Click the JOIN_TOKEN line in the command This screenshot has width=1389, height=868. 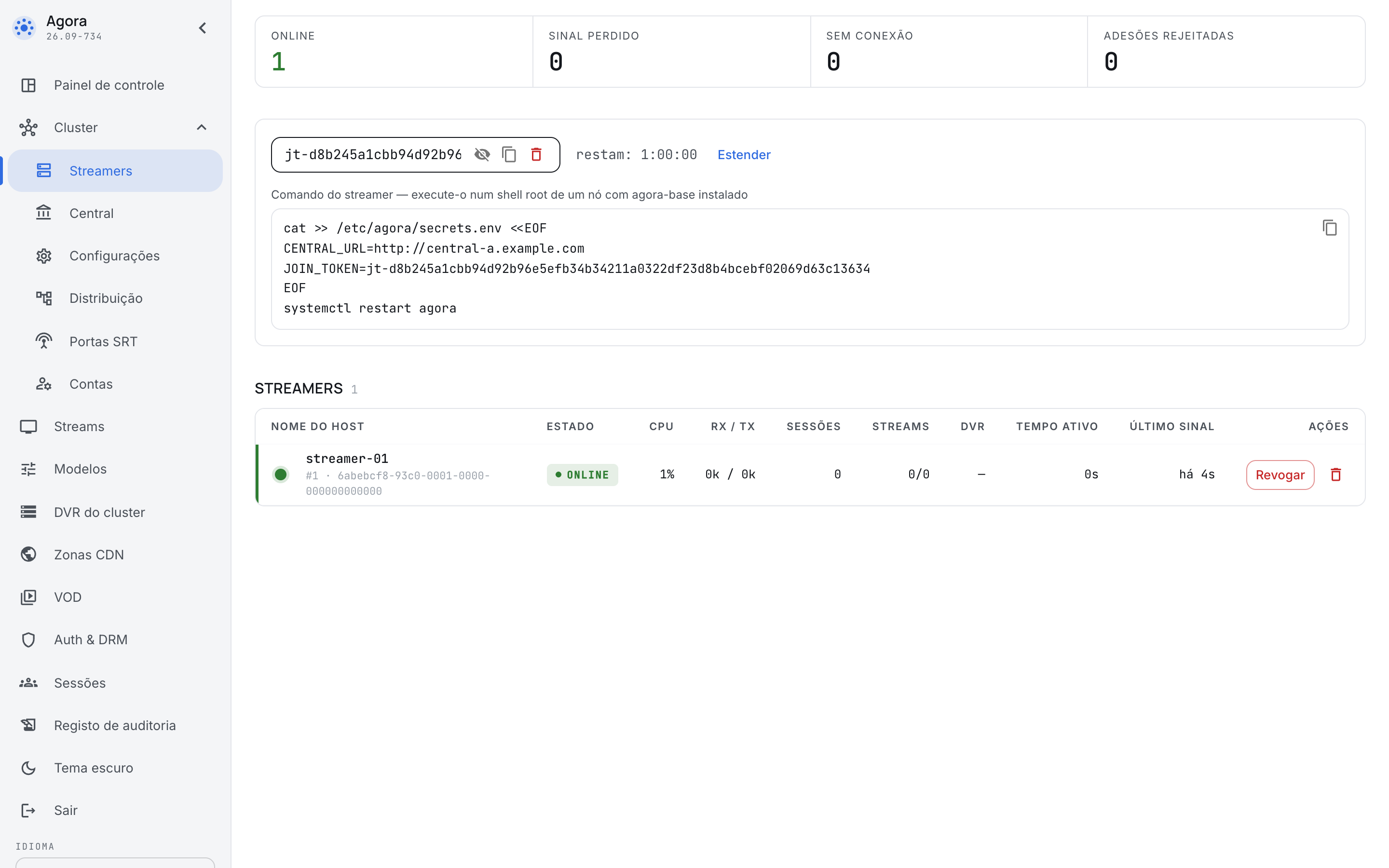click(x=576, y=269)
